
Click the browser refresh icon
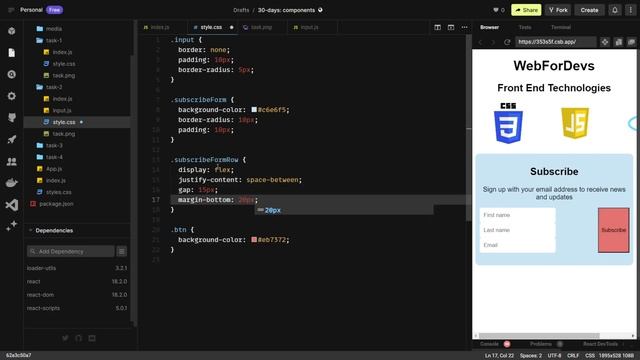coord(507,42)
